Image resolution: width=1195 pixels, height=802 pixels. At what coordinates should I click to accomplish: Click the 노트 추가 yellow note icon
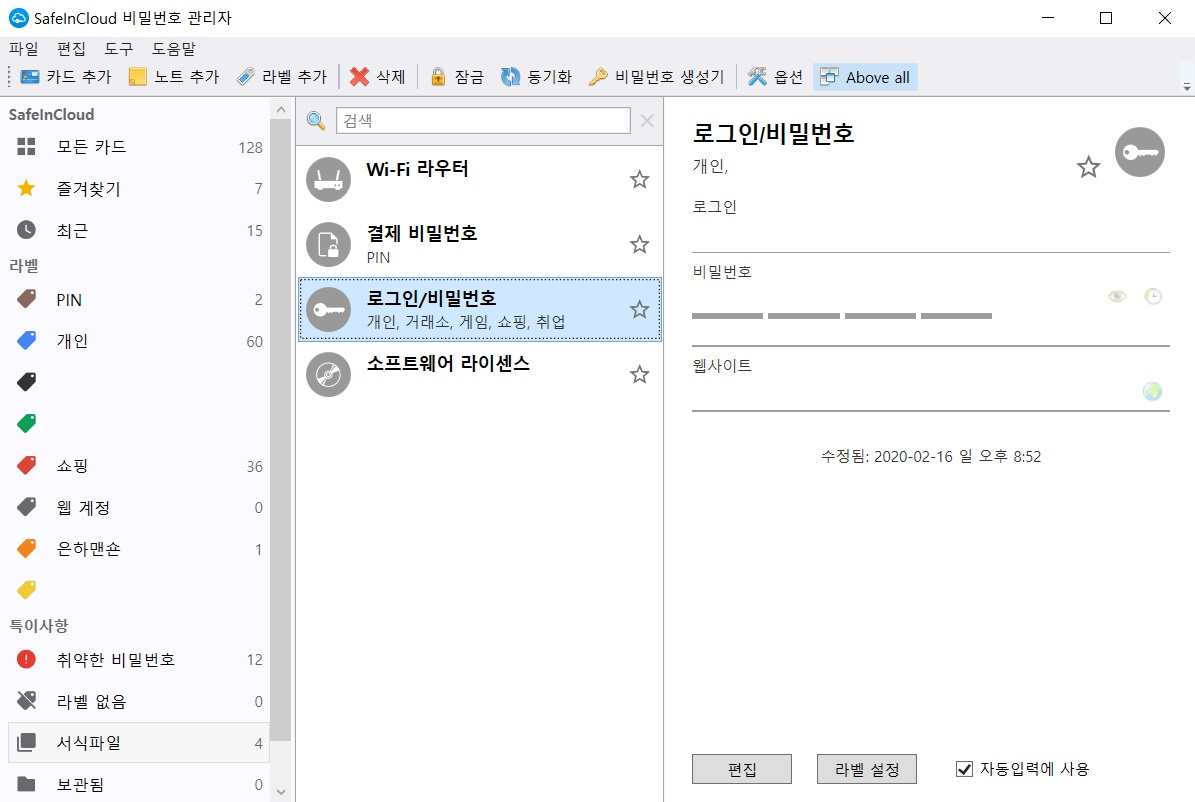click(138, 76)
